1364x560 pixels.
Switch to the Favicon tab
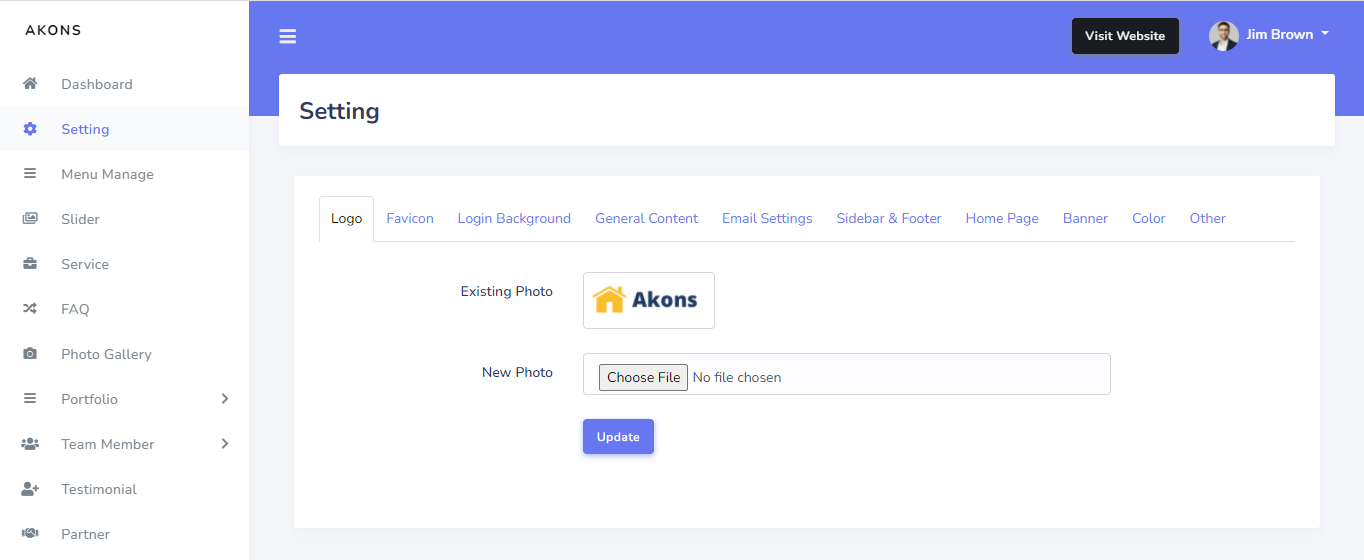pyautogui.click(x=410, y=218)
